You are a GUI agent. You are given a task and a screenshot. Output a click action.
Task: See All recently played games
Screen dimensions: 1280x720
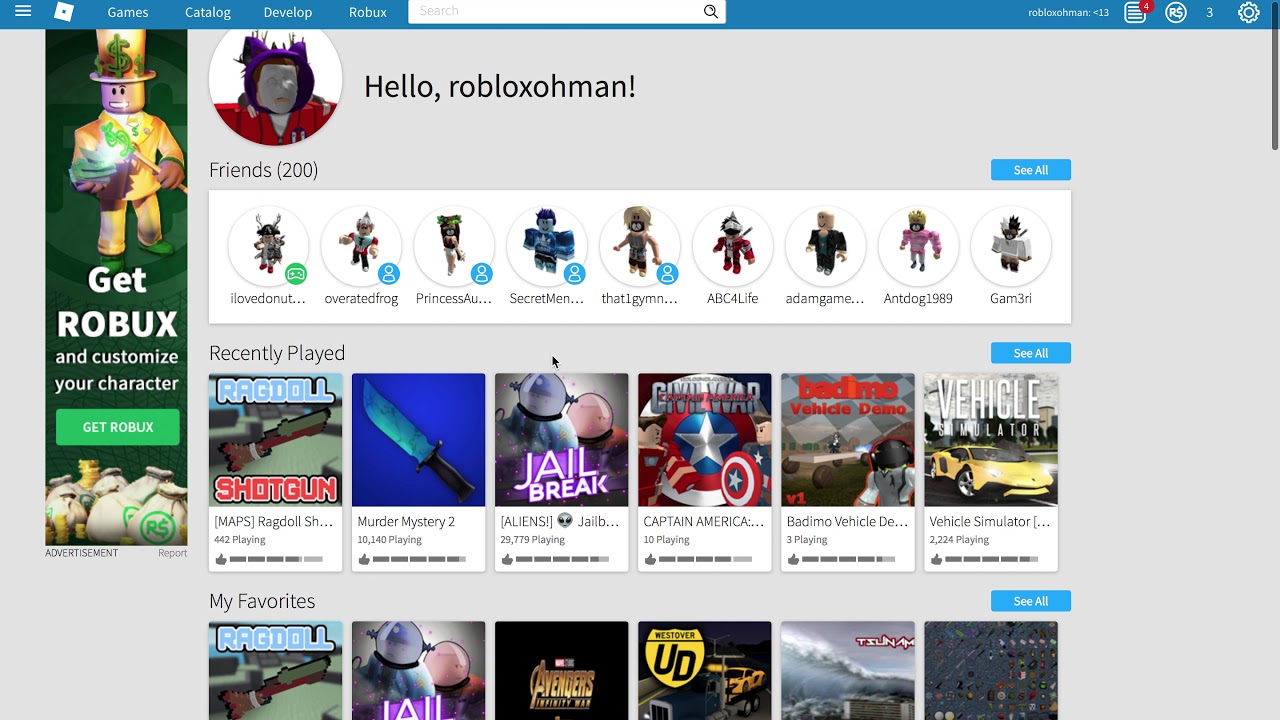(x=1031, y=353)
